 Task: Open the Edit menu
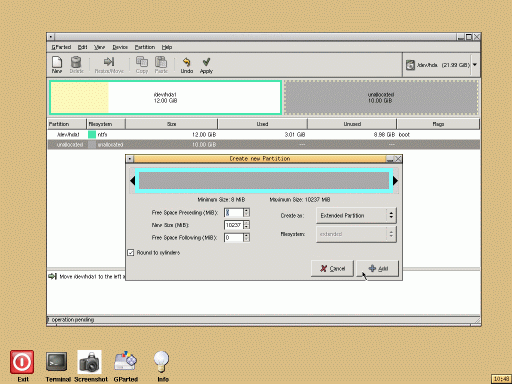[x=82, y=47]
